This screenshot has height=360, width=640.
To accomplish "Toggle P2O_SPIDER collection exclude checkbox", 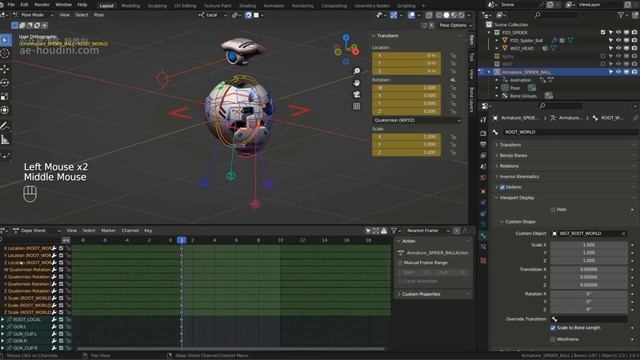I will (x=603, y=32).
